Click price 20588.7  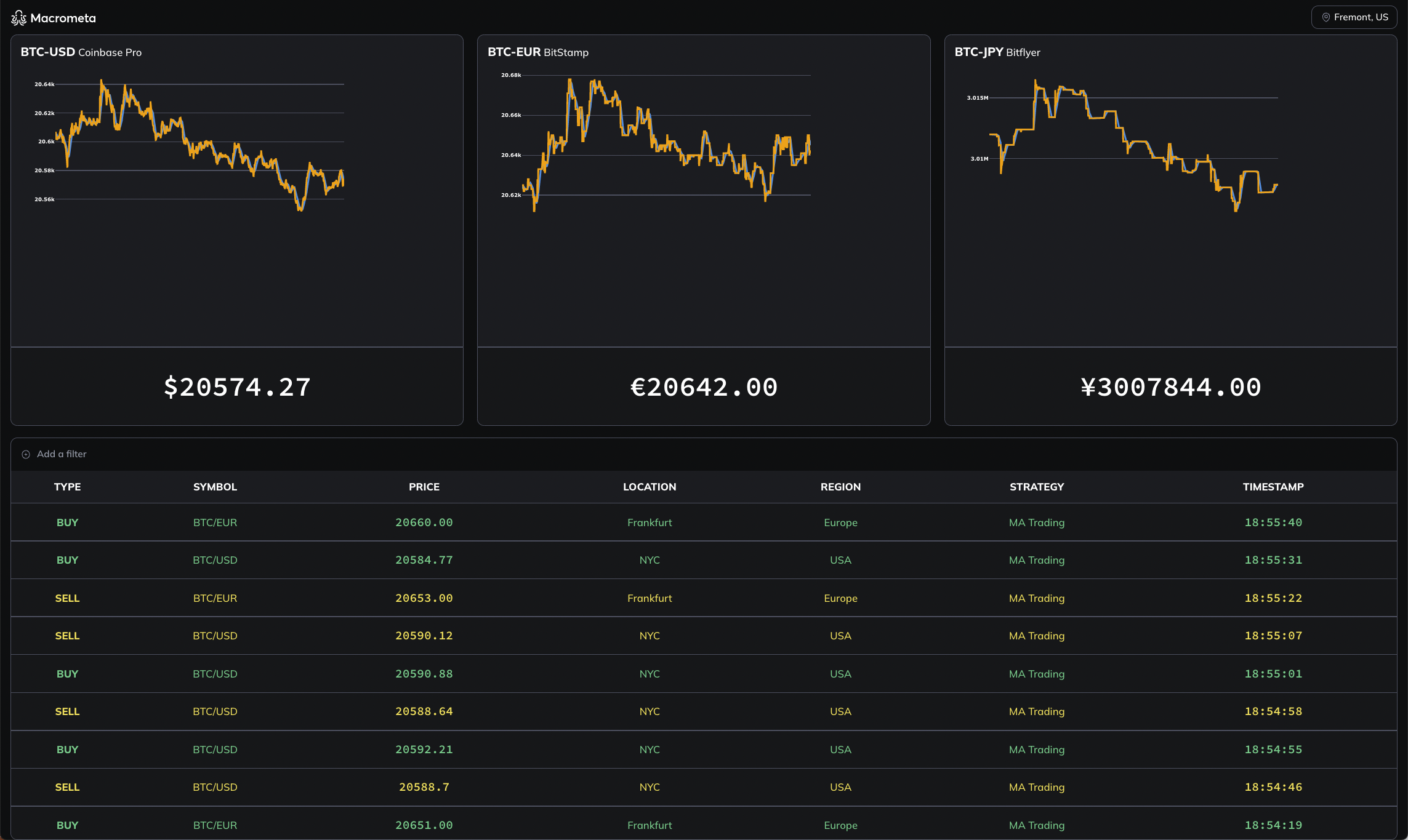(x=424, y=787)
